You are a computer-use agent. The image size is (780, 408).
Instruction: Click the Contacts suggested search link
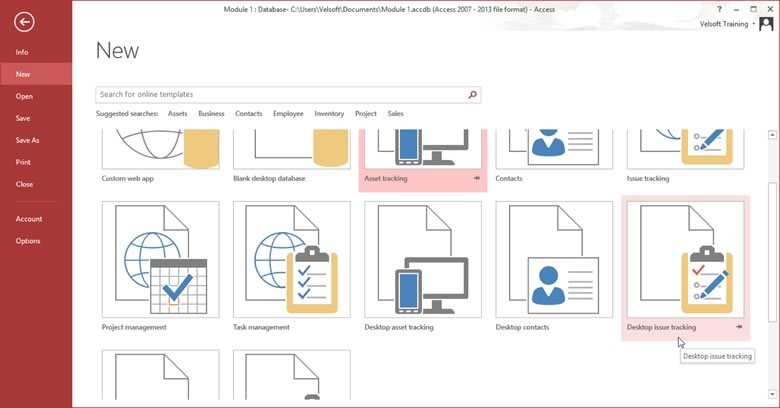point(248,114)
